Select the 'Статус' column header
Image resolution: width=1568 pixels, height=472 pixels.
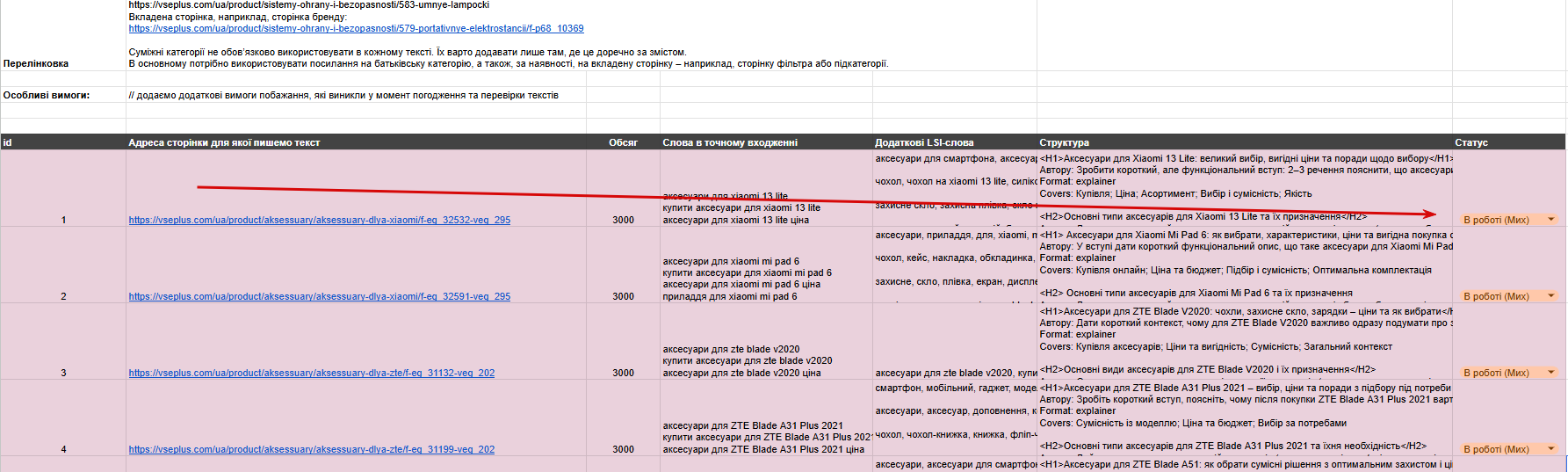click(x=1509, y=142)
